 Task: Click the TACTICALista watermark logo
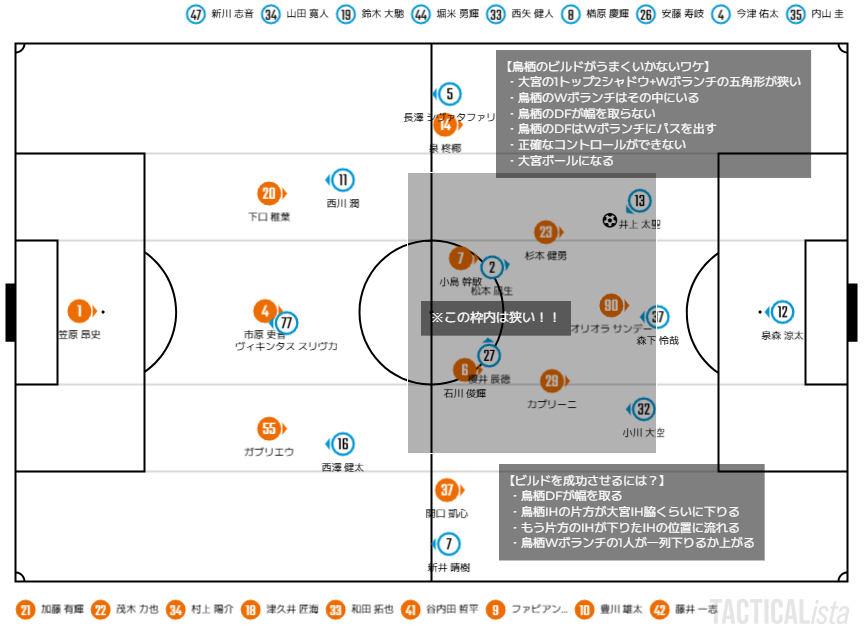click(x=779, y=612)
